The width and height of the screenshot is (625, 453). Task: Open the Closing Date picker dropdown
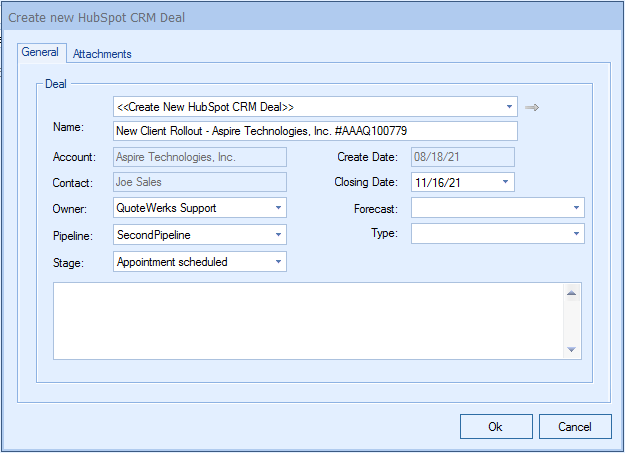click(505, 183)
